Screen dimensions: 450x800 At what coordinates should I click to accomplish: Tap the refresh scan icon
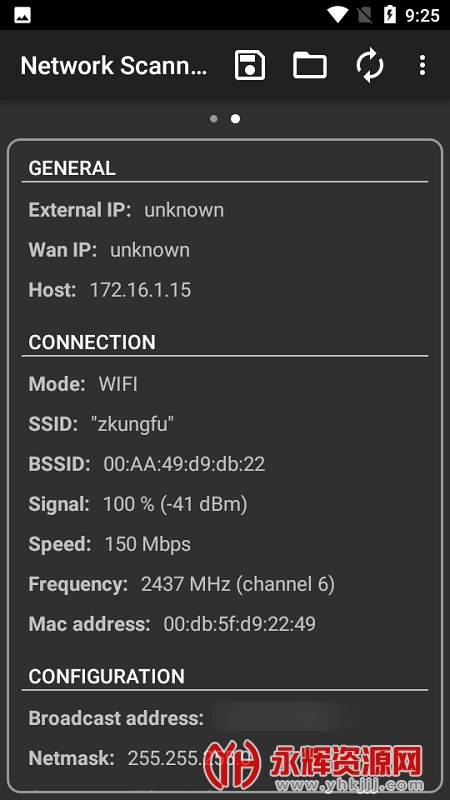click(x=370, y=65)
